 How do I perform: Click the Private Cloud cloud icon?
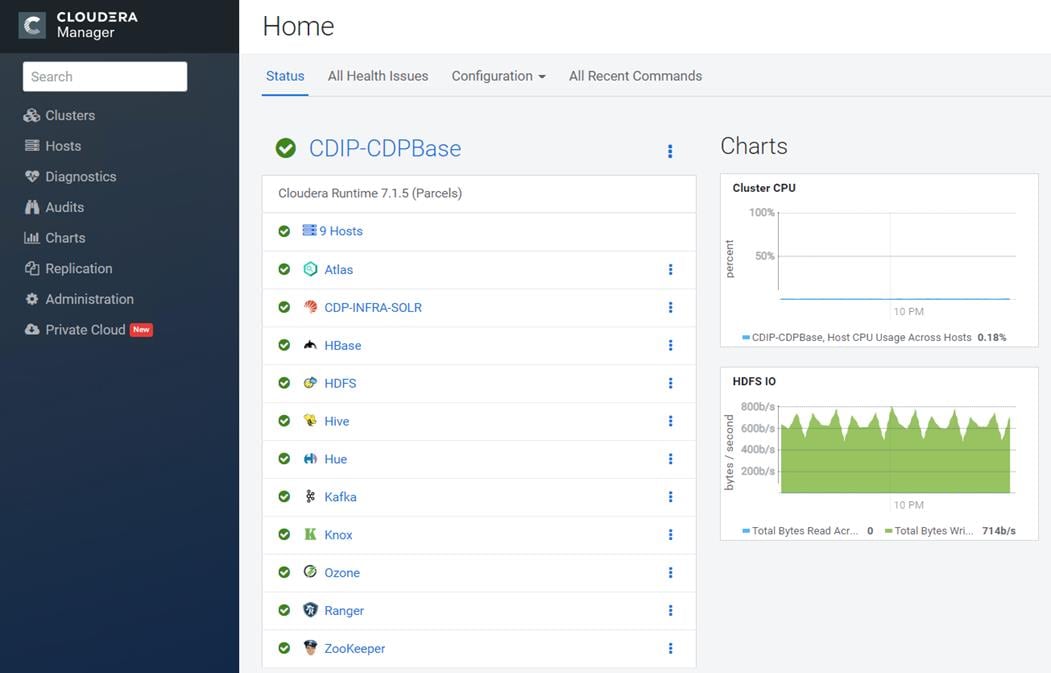coord(32,329)
